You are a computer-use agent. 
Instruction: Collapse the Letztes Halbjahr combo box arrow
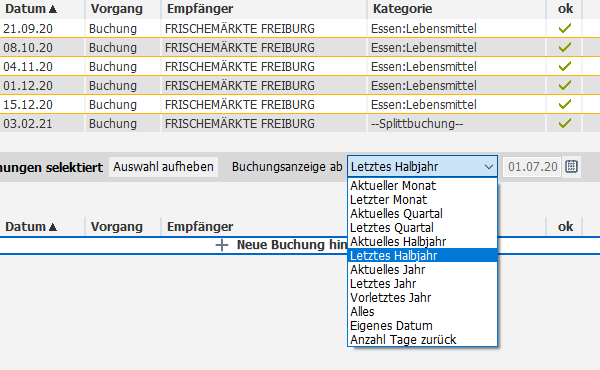tap(489, 167)
